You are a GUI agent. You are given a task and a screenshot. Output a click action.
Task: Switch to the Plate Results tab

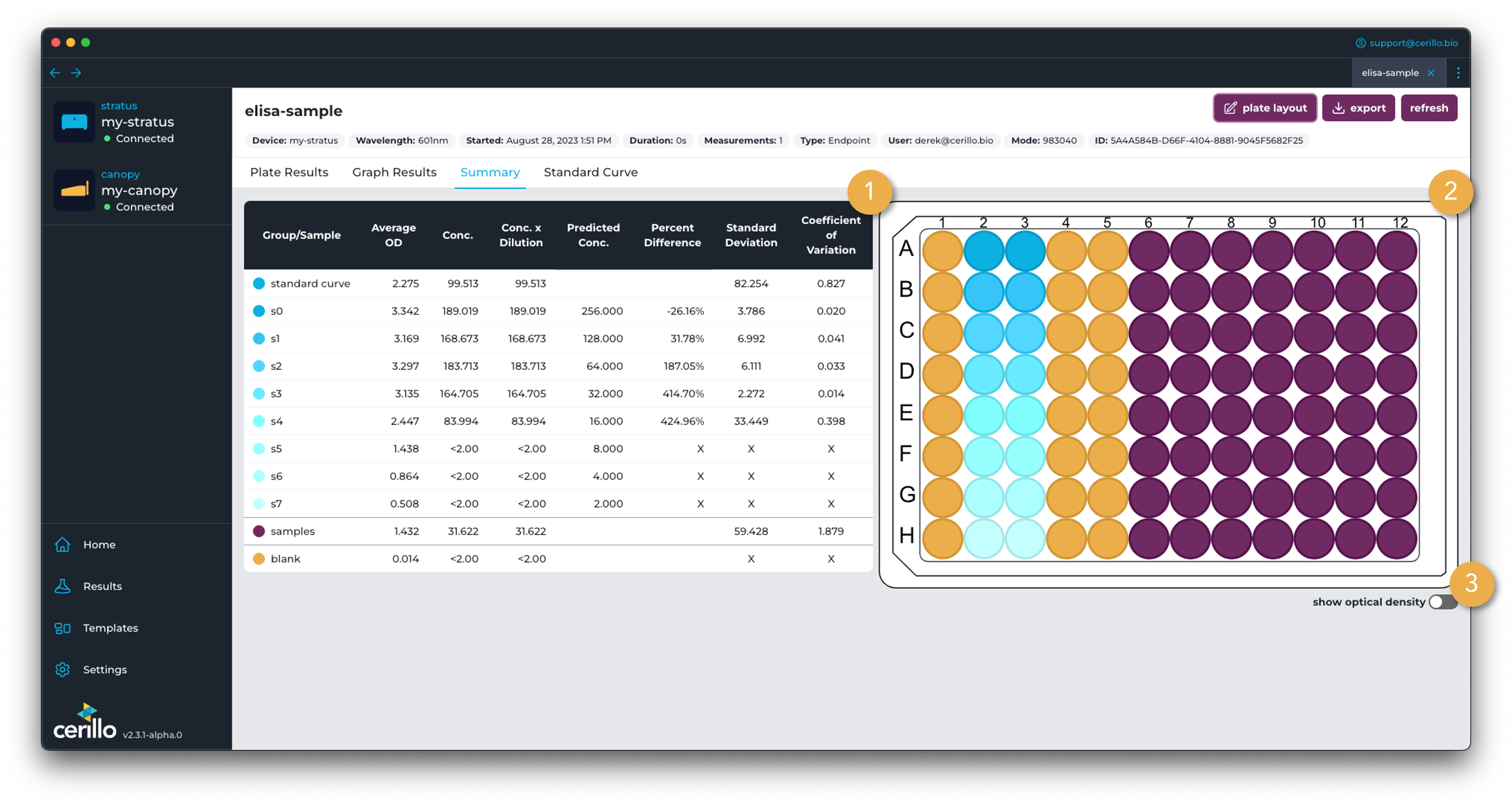pos(289,172)
